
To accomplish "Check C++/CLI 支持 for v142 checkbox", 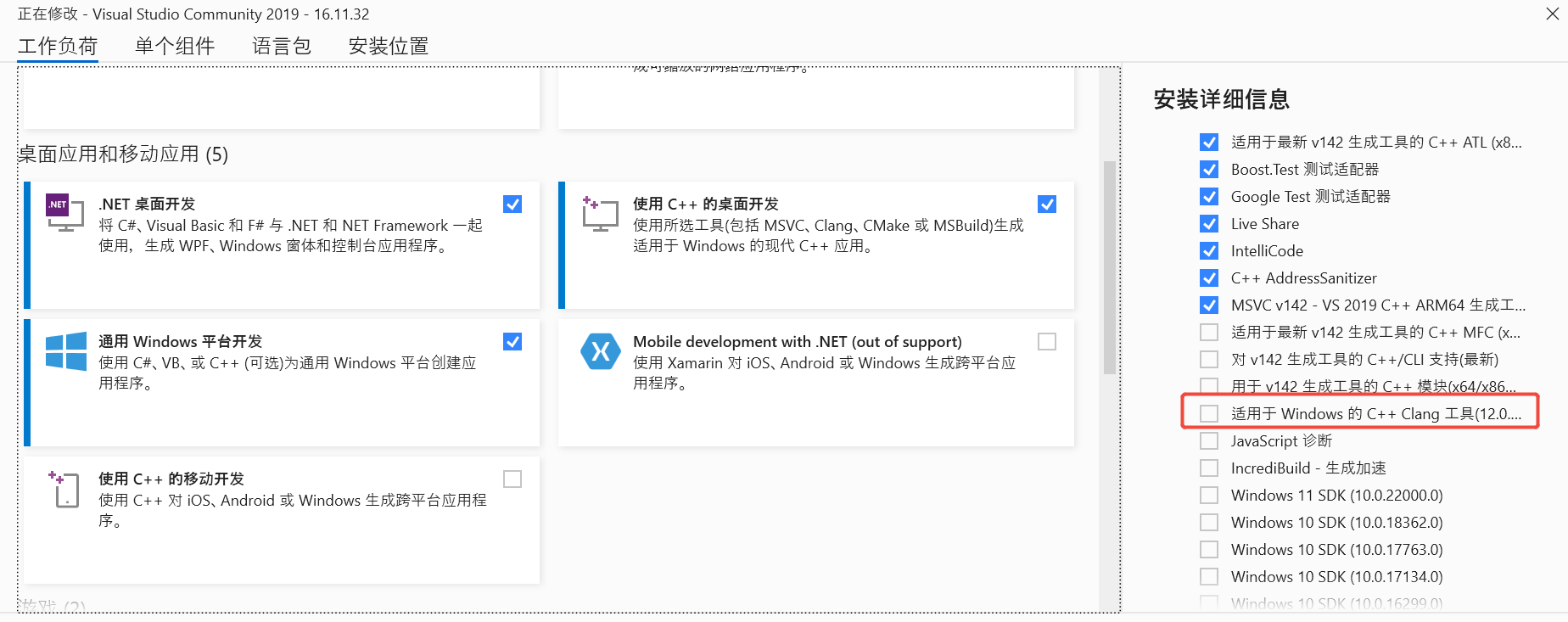I will click(x=1209, y=360).
